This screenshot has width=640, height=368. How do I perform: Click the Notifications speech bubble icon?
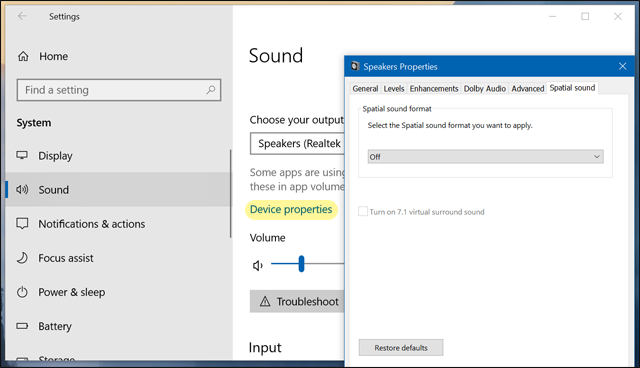(x=22, y=224)
